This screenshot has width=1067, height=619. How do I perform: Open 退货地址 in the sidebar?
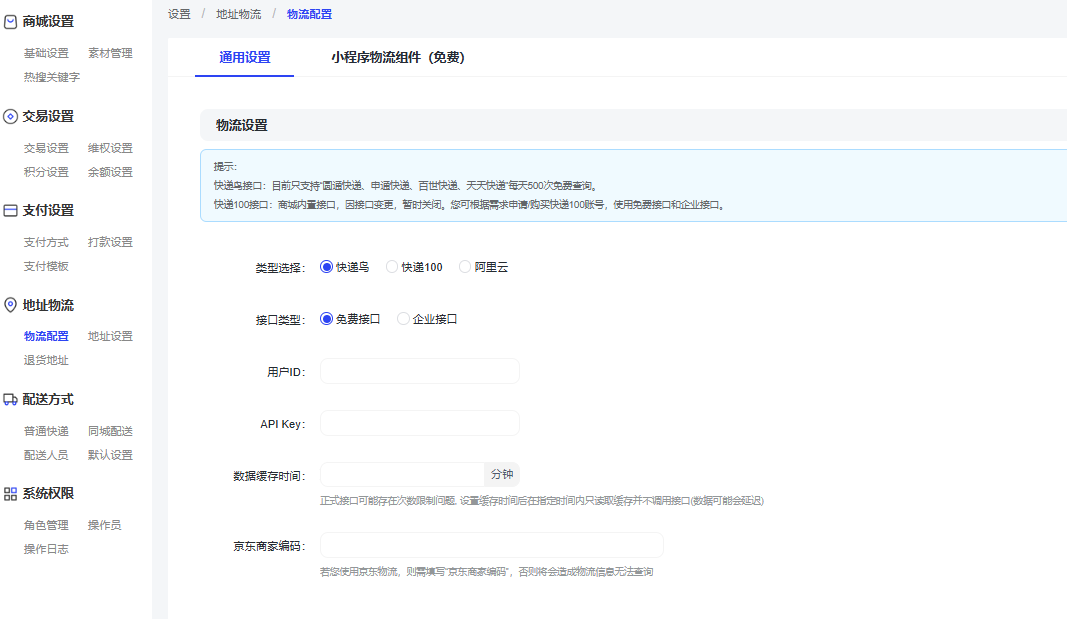tap(46, 360)
